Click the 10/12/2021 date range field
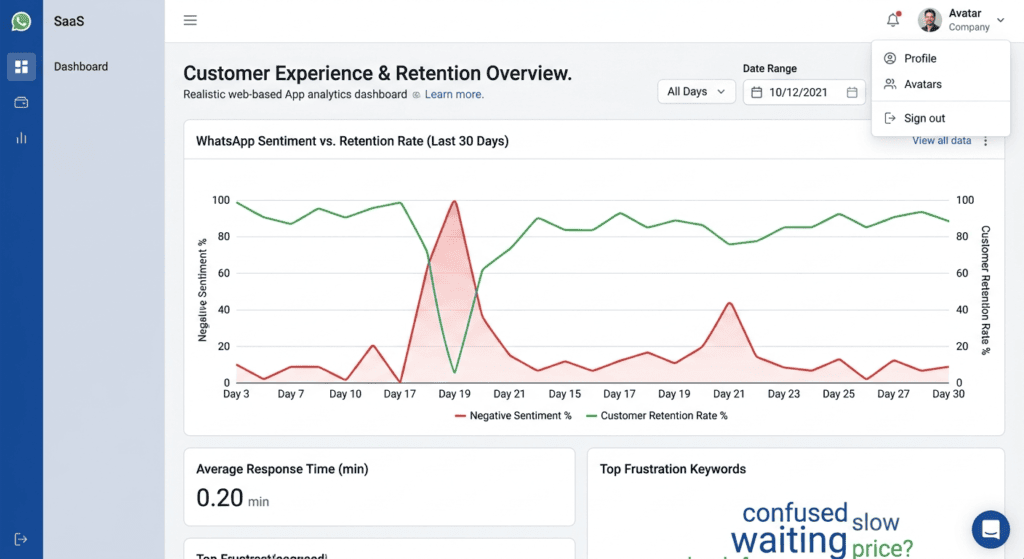The height and width of the screenshot is (559, 1024). click(x=804, y=92)
